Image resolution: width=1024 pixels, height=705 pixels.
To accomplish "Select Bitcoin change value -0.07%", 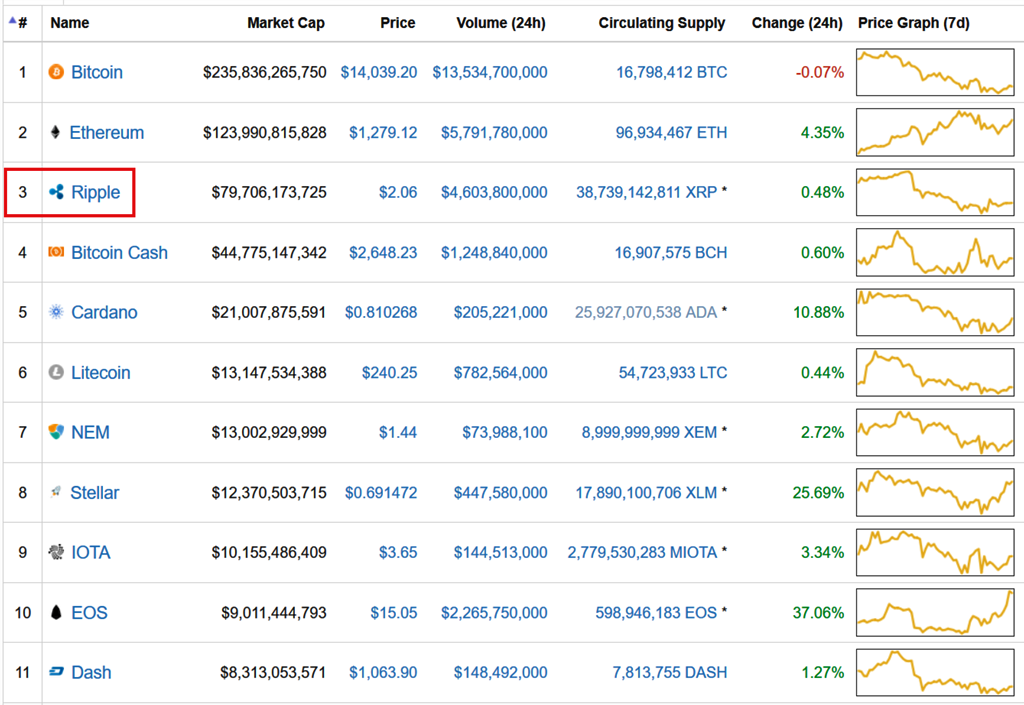I will 820,72.
